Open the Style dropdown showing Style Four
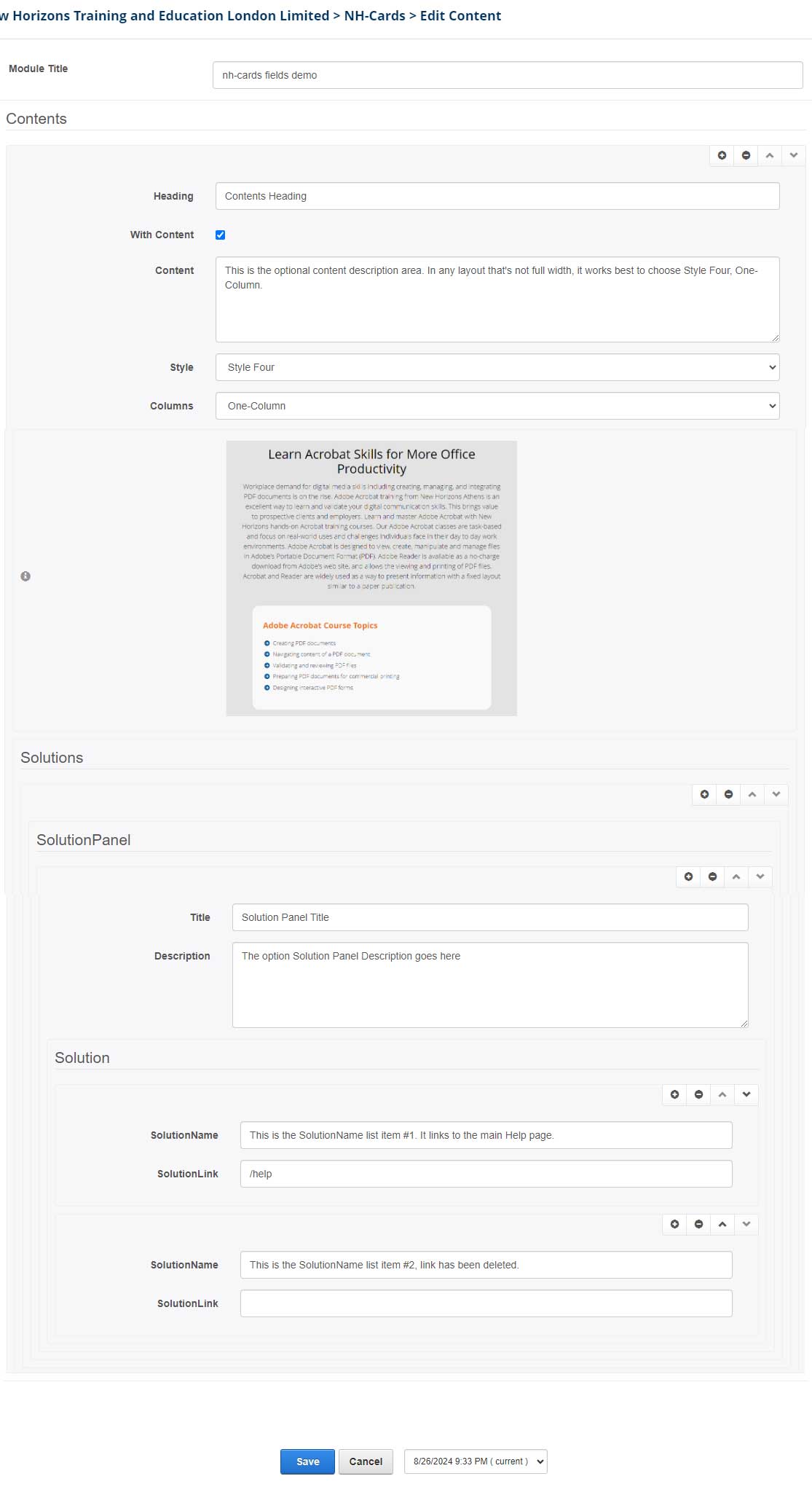The height and width of the screenshot is (1487, 812). pos(497,367)
